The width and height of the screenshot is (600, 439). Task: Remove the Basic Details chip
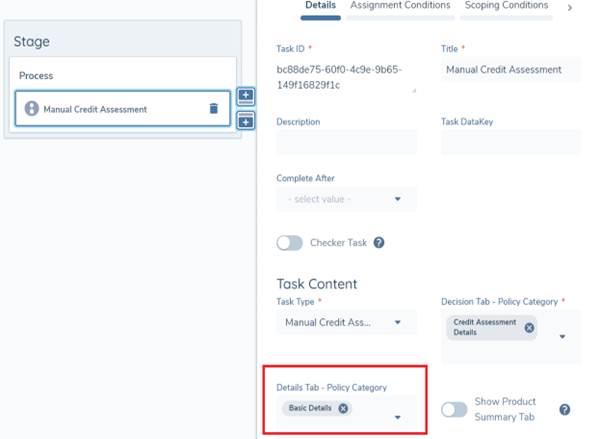[x=343, y=408]
